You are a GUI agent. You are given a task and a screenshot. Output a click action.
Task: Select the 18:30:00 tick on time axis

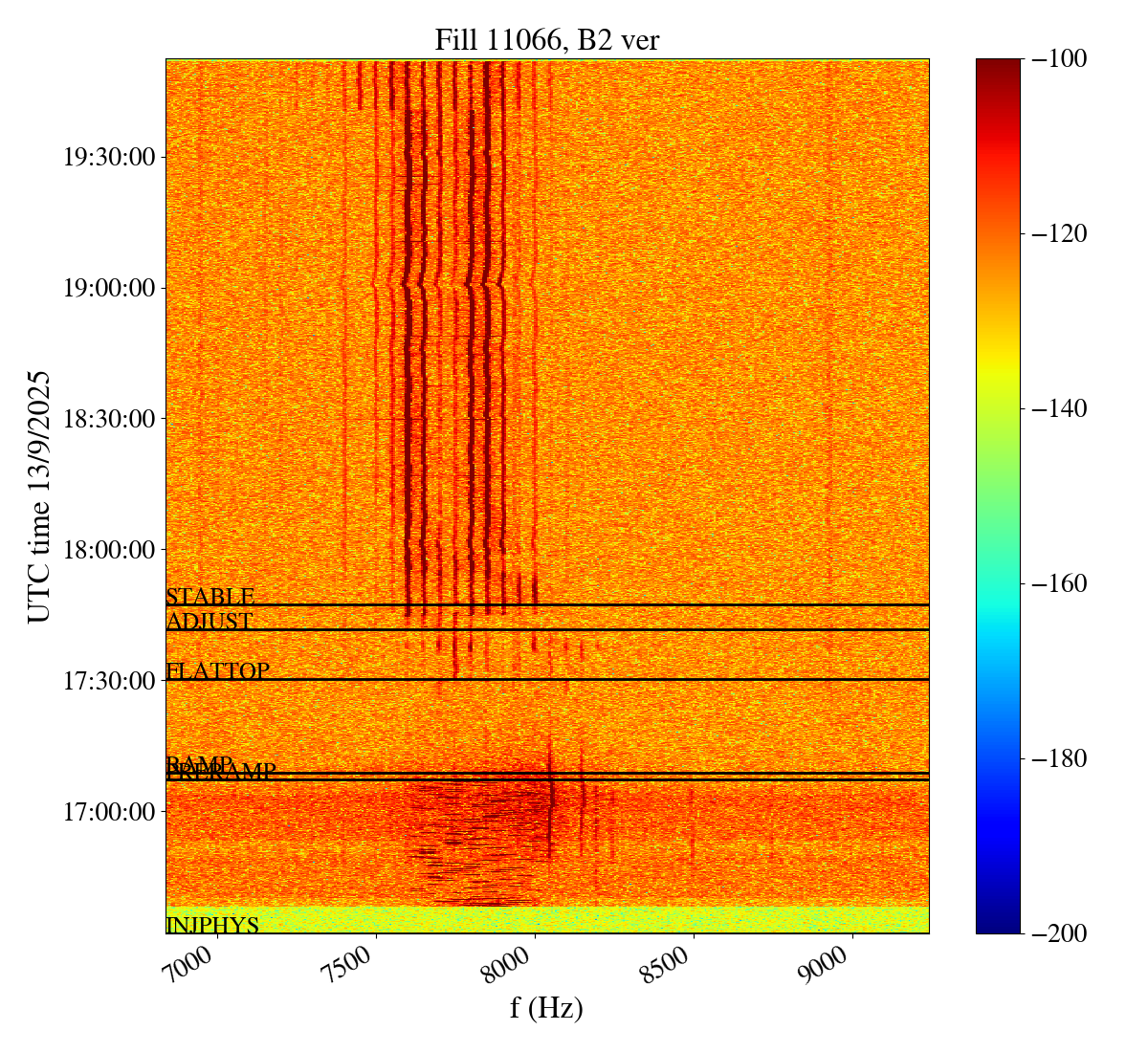coord(109,419)
